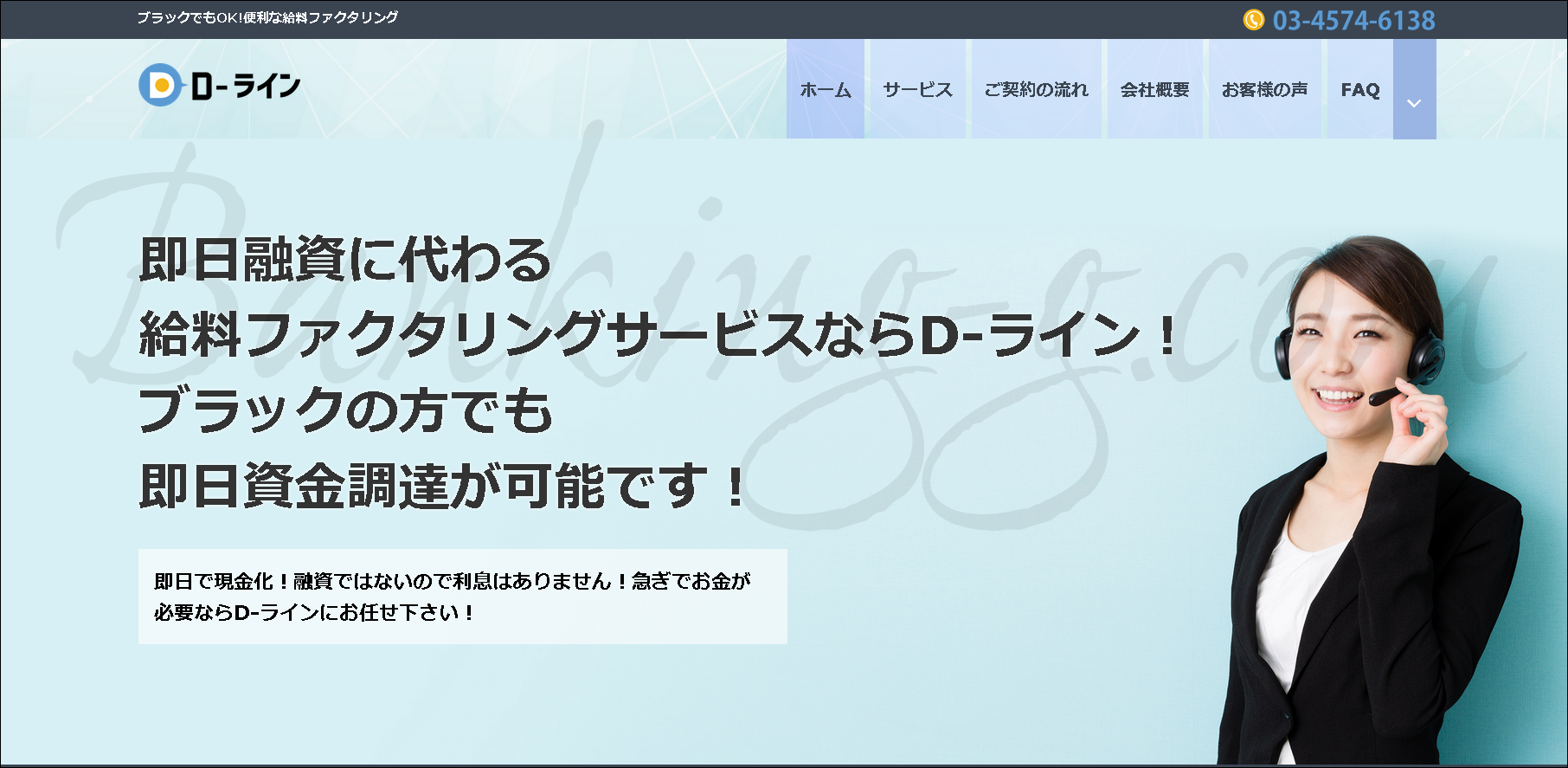Viewport: 1568px width, 768px height.
Task: Click the D-ライン circular logo icon
Action: (160, 85)
